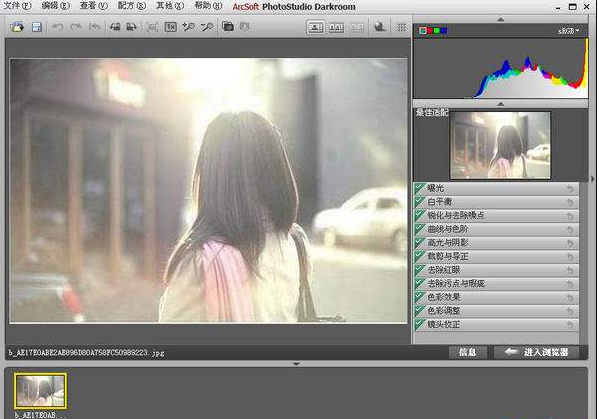Reset 曲线与色阶 with its arrow icon

coord(570,230)
